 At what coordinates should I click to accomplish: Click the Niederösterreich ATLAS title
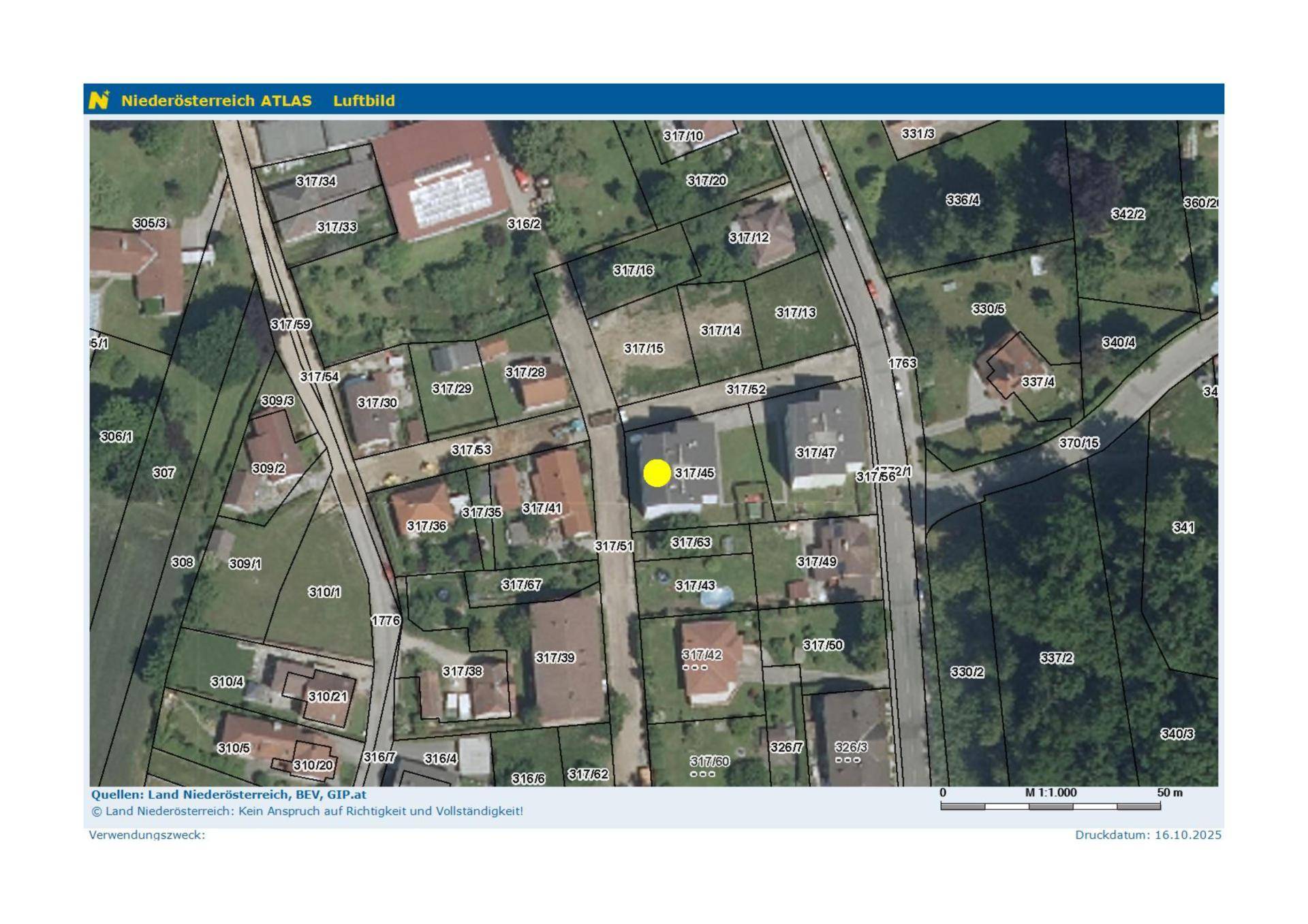click(216, 101)
